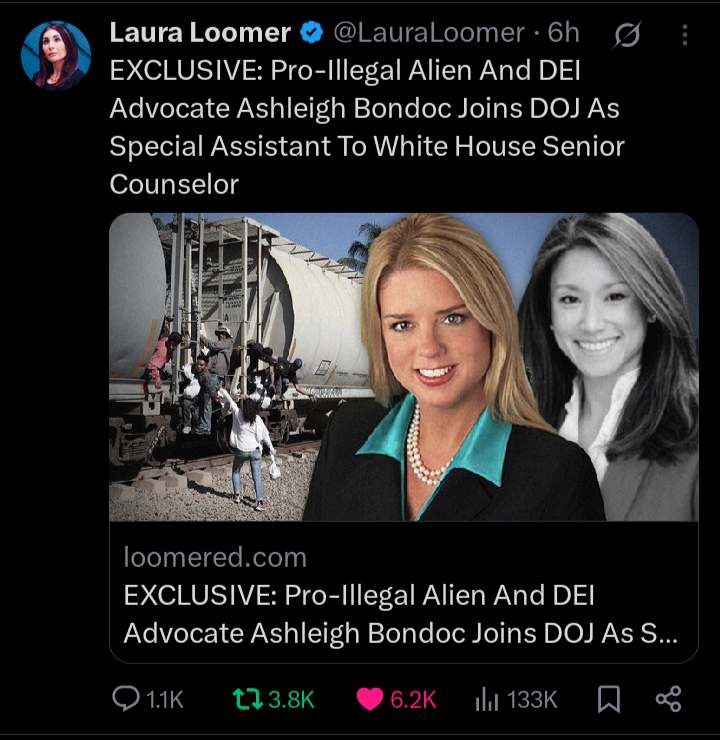Viewport: 720px width, 740px height.
Task: Toggle the green repost arrows icon
Action: point(248,699)
